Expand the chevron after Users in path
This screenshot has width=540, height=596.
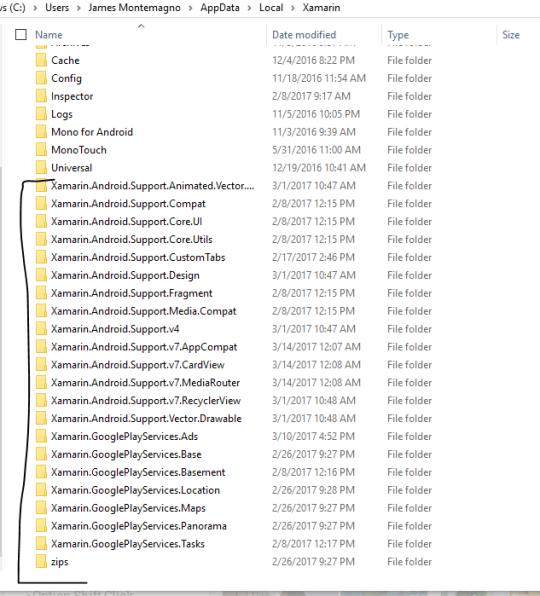pos(79,8)
